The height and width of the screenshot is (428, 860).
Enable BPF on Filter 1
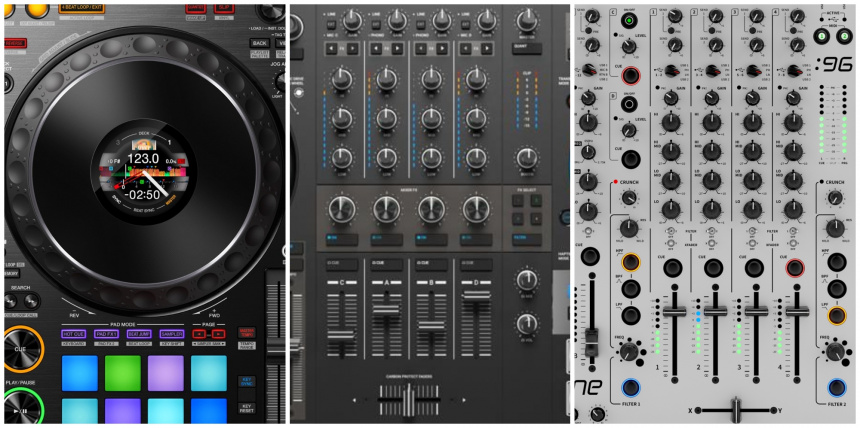coord(630,289)
